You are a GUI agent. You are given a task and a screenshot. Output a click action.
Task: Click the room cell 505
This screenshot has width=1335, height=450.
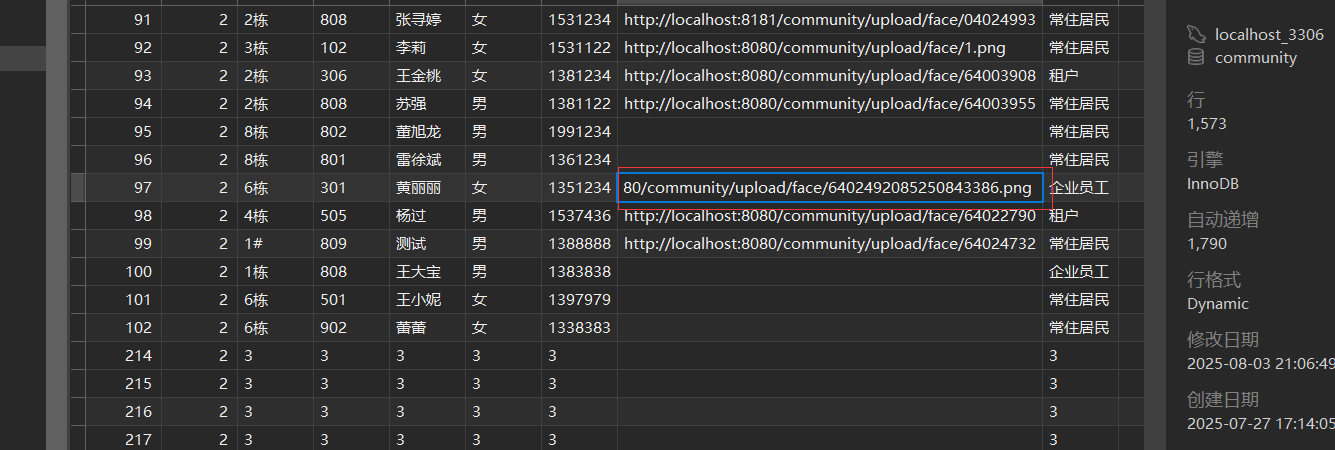[351, 216]
